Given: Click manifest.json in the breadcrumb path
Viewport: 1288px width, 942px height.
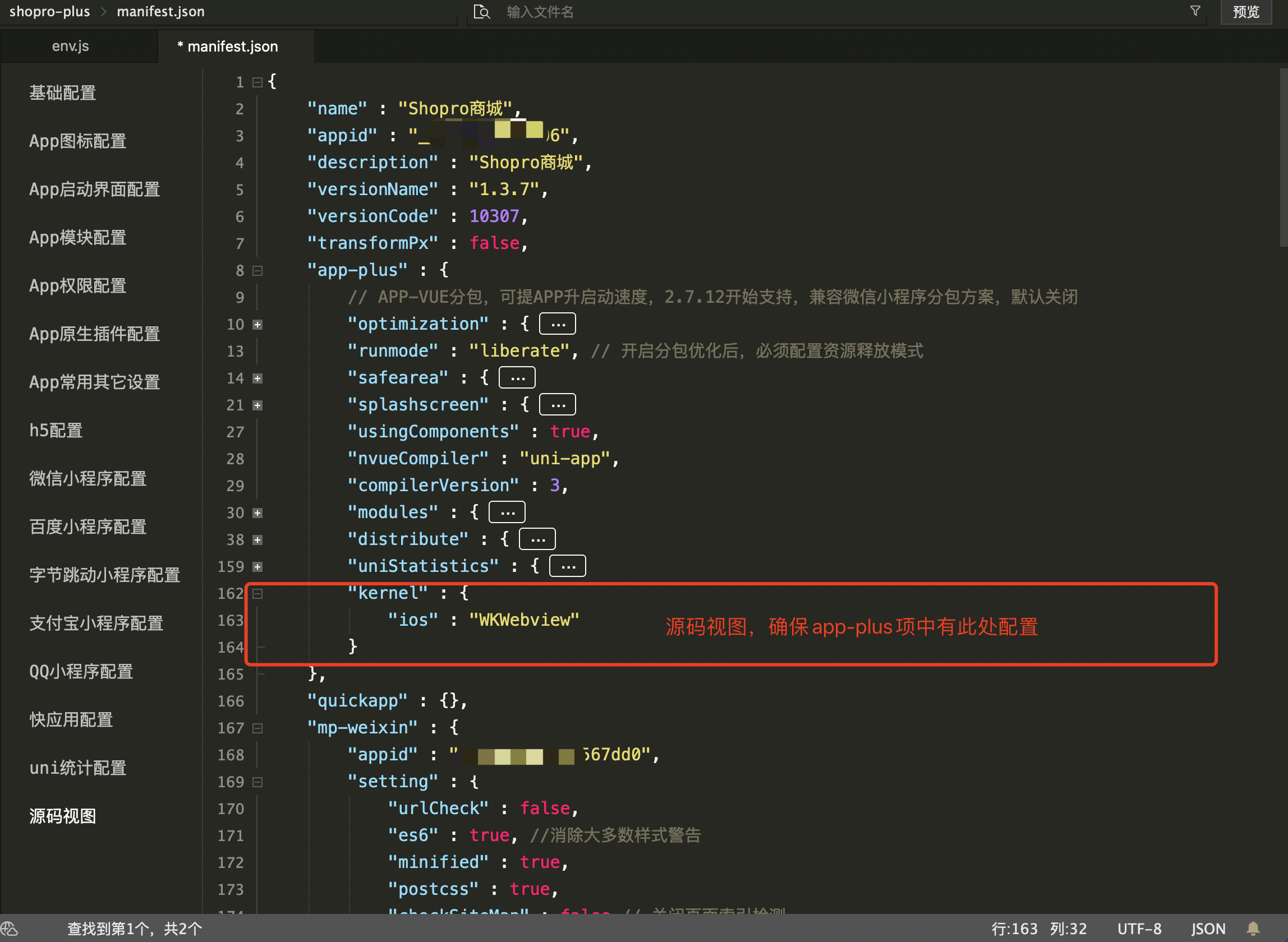Looking at the screenshot, I should pos(161,11).
